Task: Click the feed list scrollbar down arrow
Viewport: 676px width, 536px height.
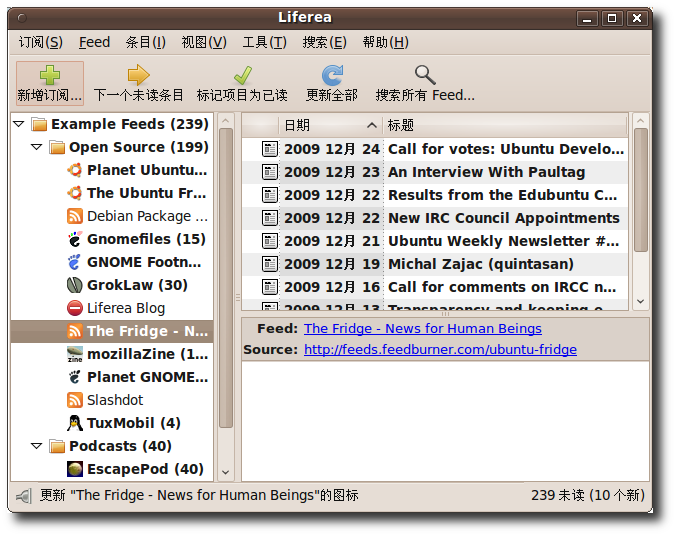Action: pos(225,472)
